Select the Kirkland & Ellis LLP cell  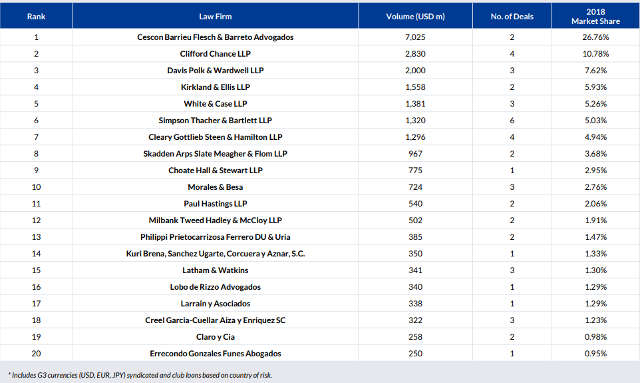pos(216,87)
